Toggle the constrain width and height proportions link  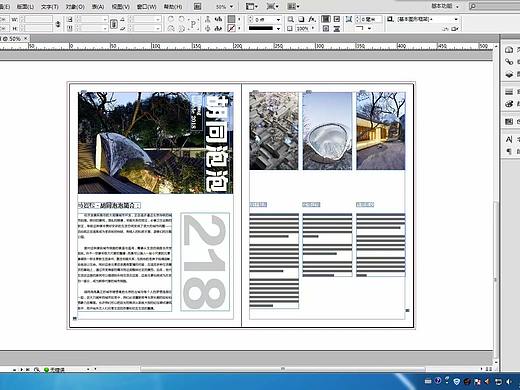tap(58, 24)
